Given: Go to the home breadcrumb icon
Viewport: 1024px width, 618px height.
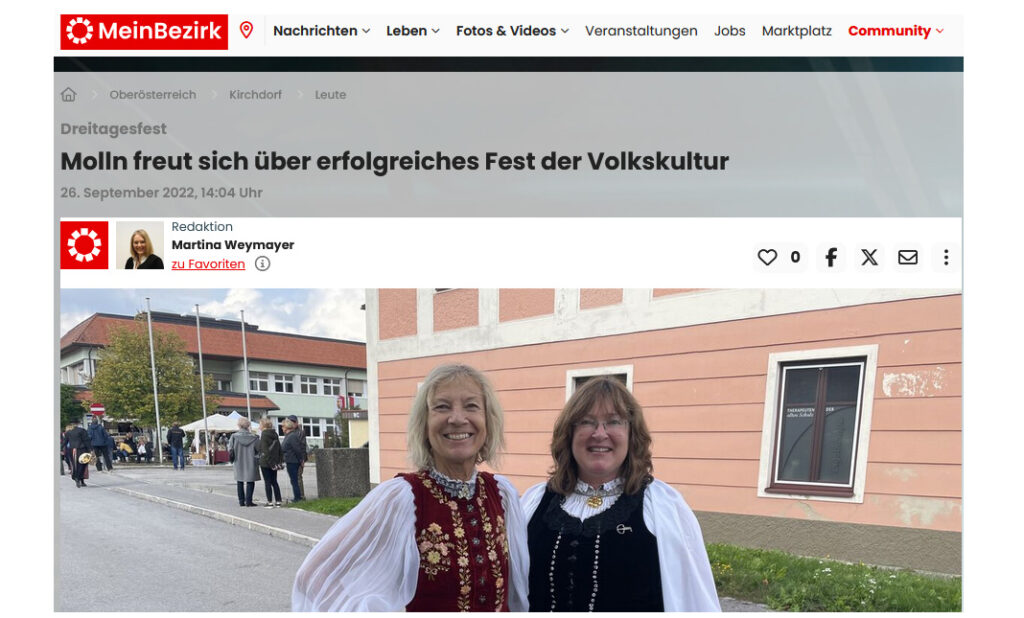Looking at the screenshot, I should point(69,95).
